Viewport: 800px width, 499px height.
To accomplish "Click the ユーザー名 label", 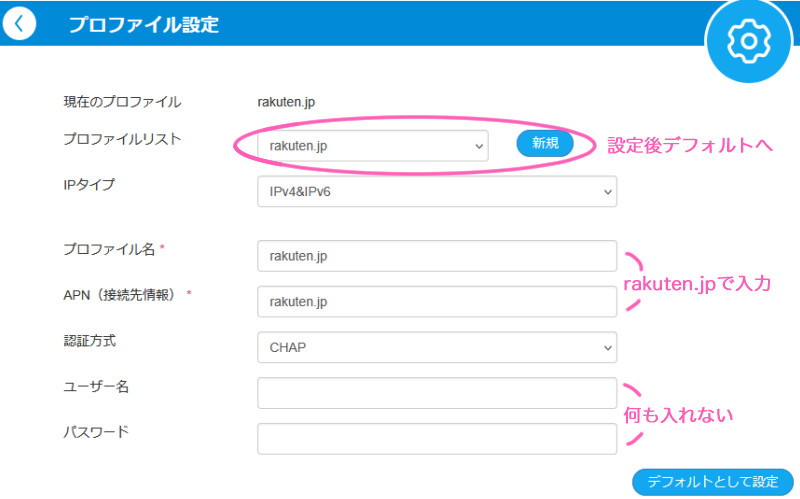I will click(x=95, y=386).
